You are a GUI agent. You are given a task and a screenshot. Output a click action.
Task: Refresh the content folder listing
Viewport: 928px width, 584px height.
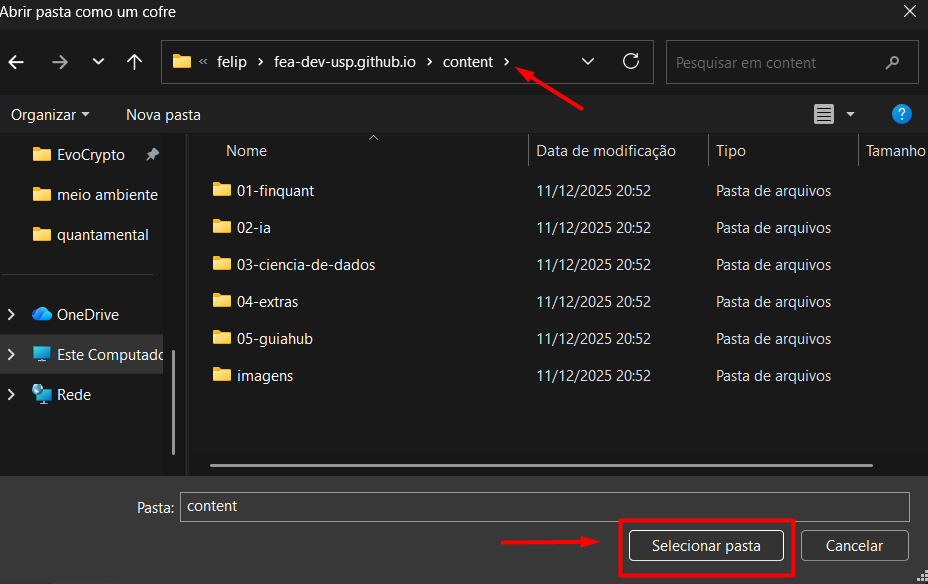pos(631,62)
